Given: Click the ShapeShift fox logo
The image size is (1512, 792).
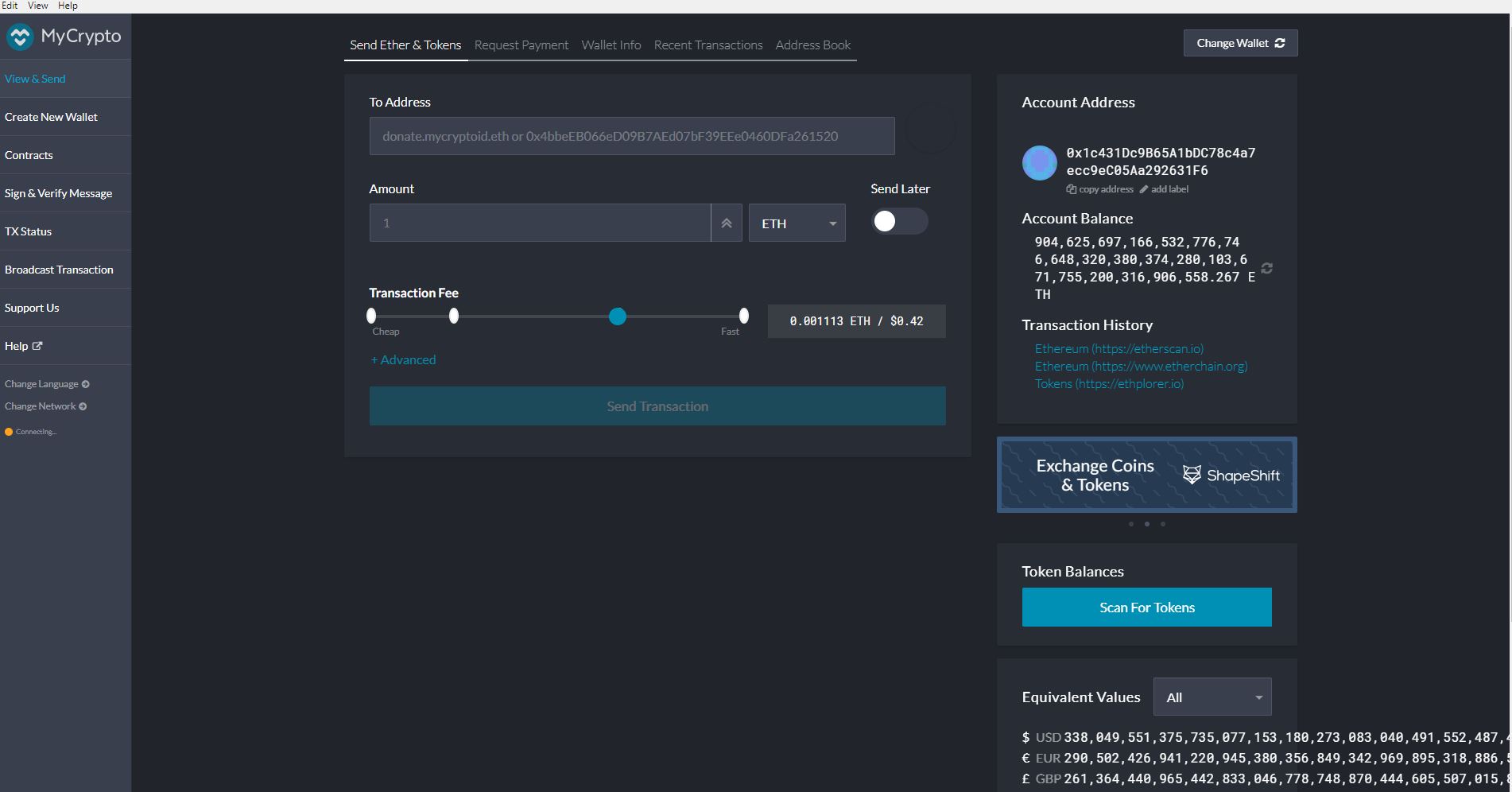Looking at the screenshot, I should (x=1192, y=475).
